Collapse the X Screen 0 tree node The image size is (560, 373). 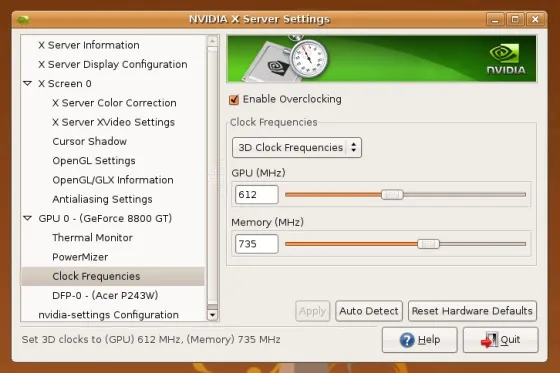tap(28, 84)
